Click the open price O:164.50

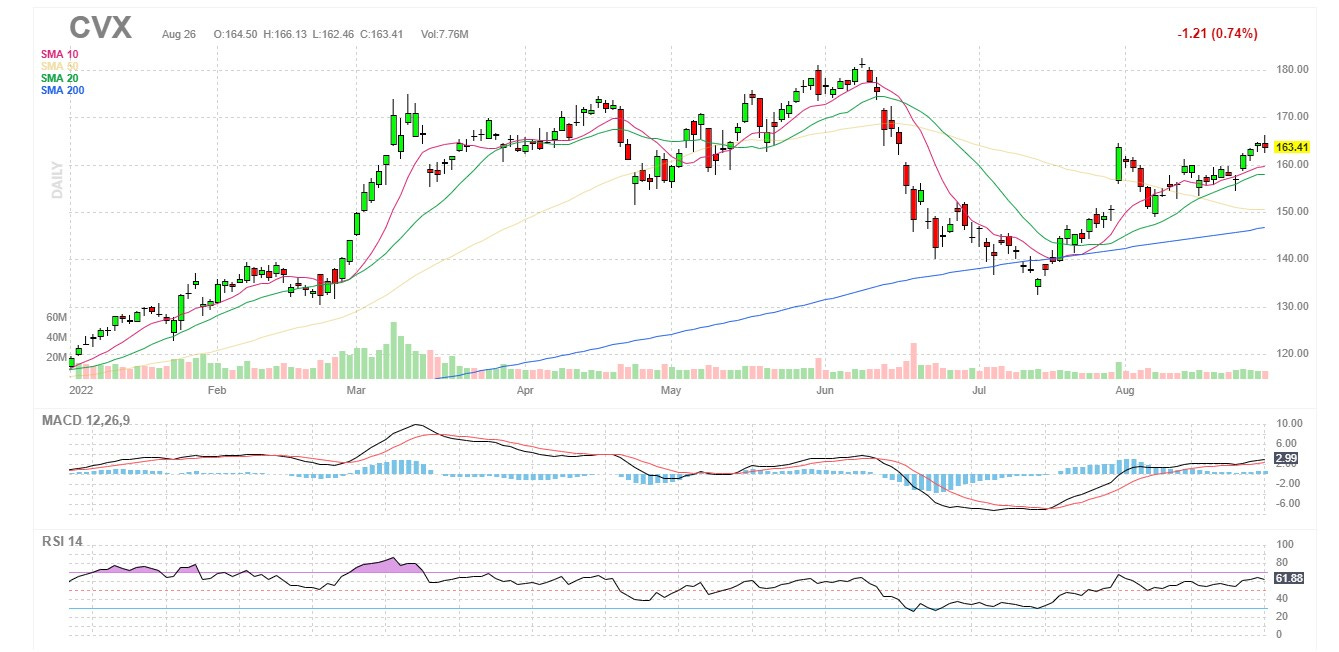[x=233, y=34]
